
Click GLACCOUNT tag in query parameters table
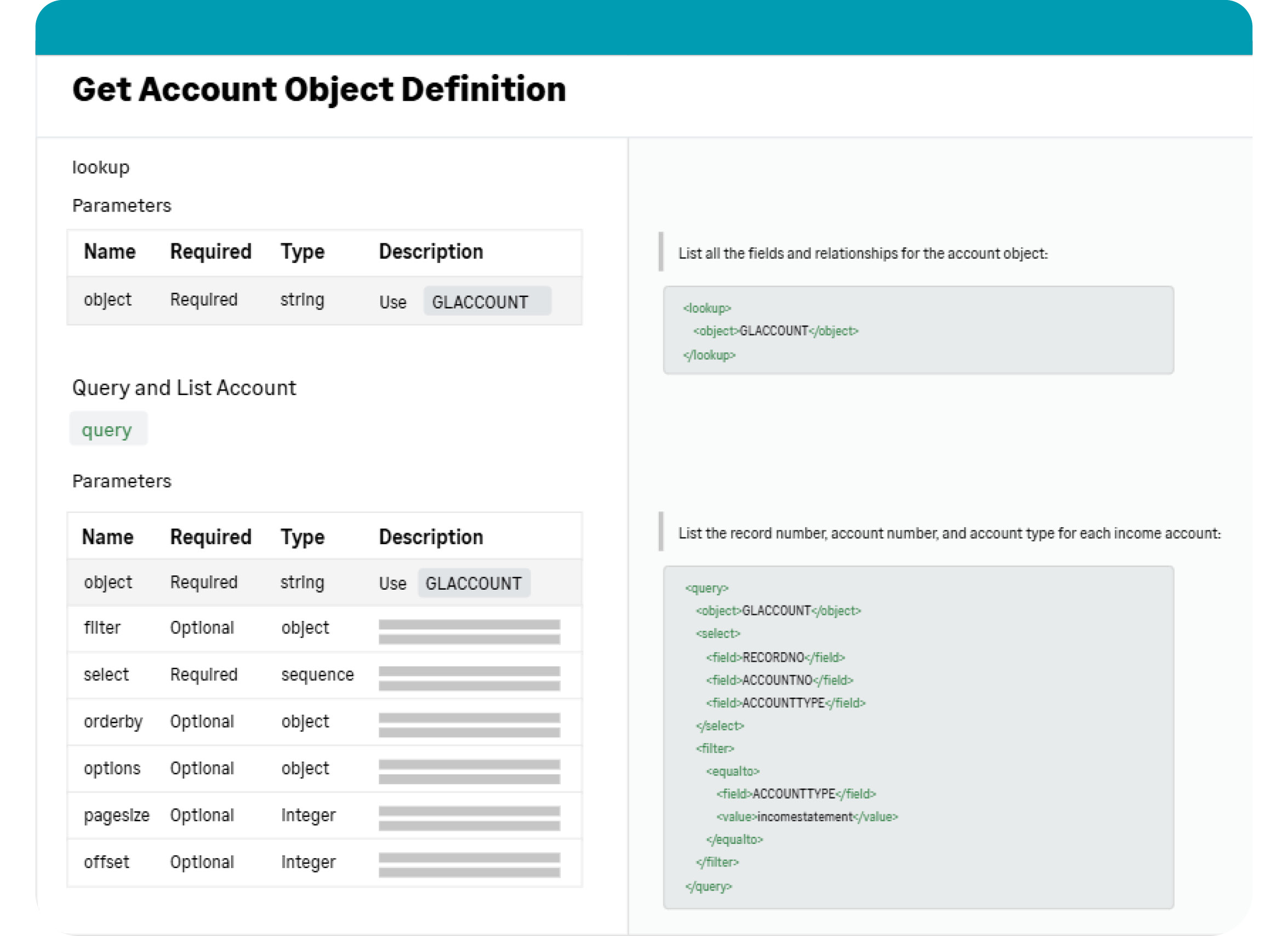[474, 583]
